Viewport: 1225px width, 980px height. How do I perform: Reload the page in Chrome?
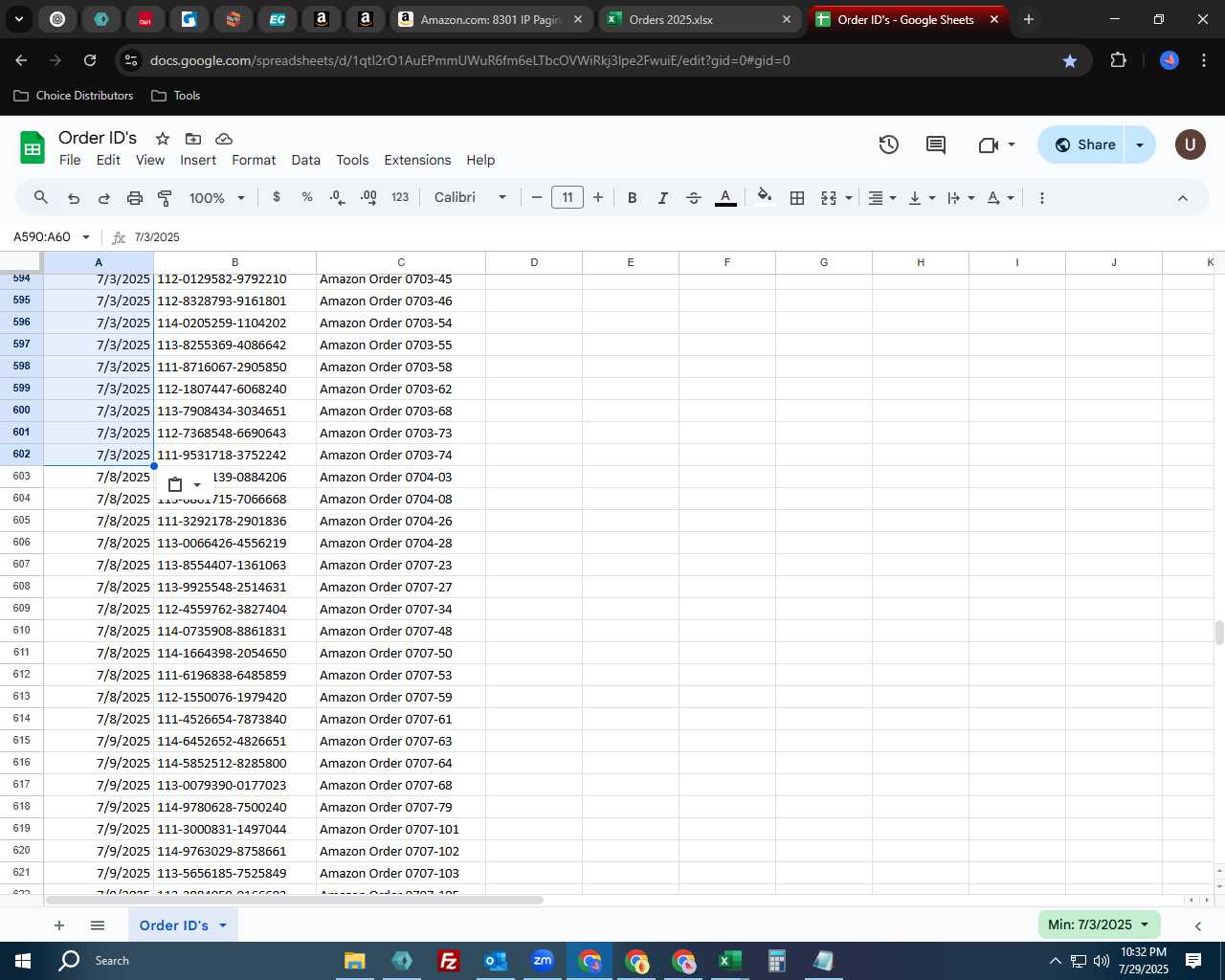click(x=90, y=60)
